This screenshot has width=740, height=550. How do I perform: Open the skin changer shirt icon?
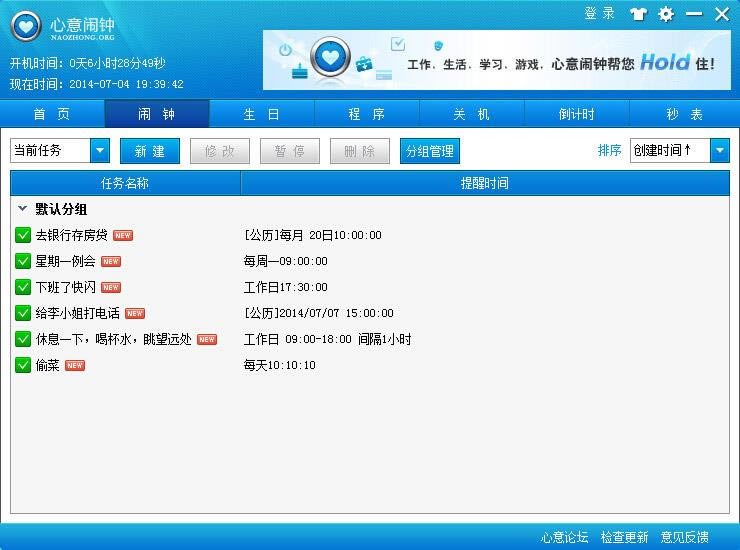point(638,14)
